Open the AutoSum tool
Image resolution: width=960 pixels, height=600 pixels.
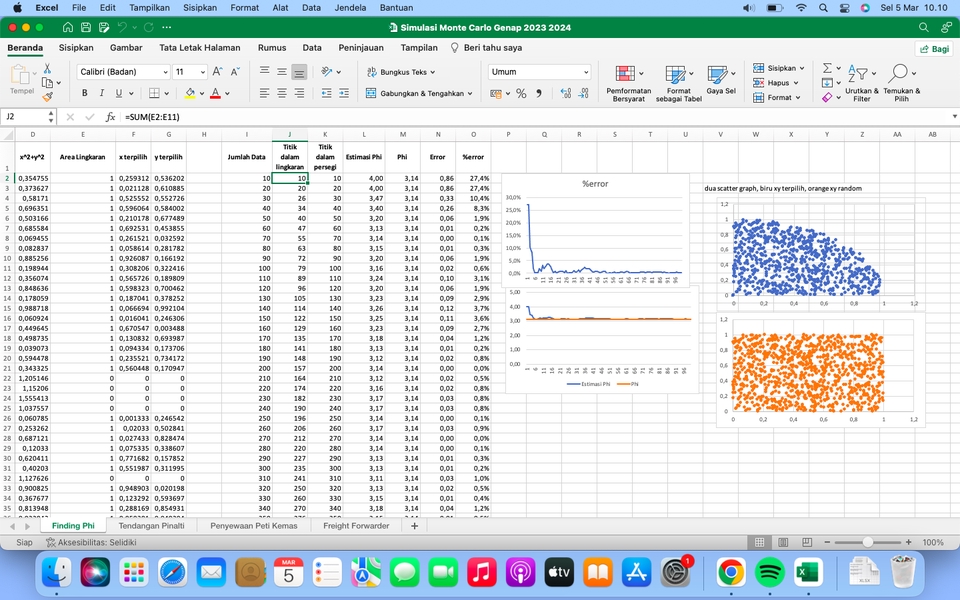pos(827,68)
